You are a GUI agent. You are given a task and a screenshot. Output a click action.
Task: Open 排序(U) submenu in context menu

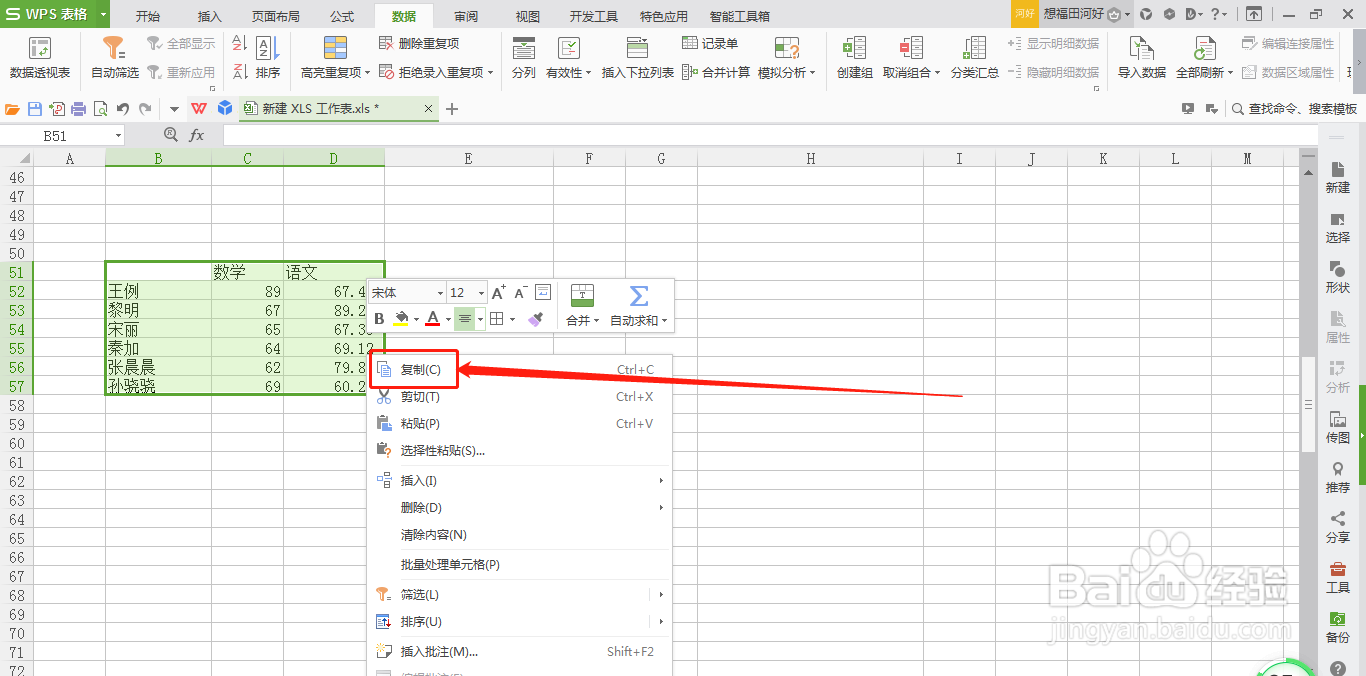click(x=520, y=622)
